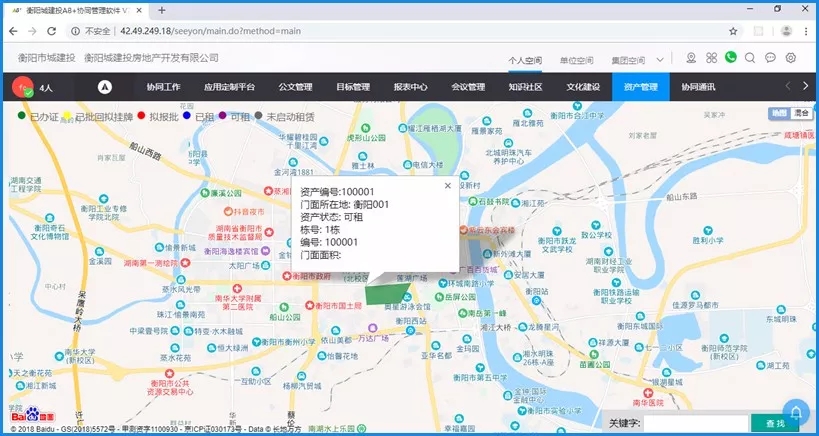Open the search magnifier icon in header
The width and height of the screenshot is (819, 436).
point(750,58)
